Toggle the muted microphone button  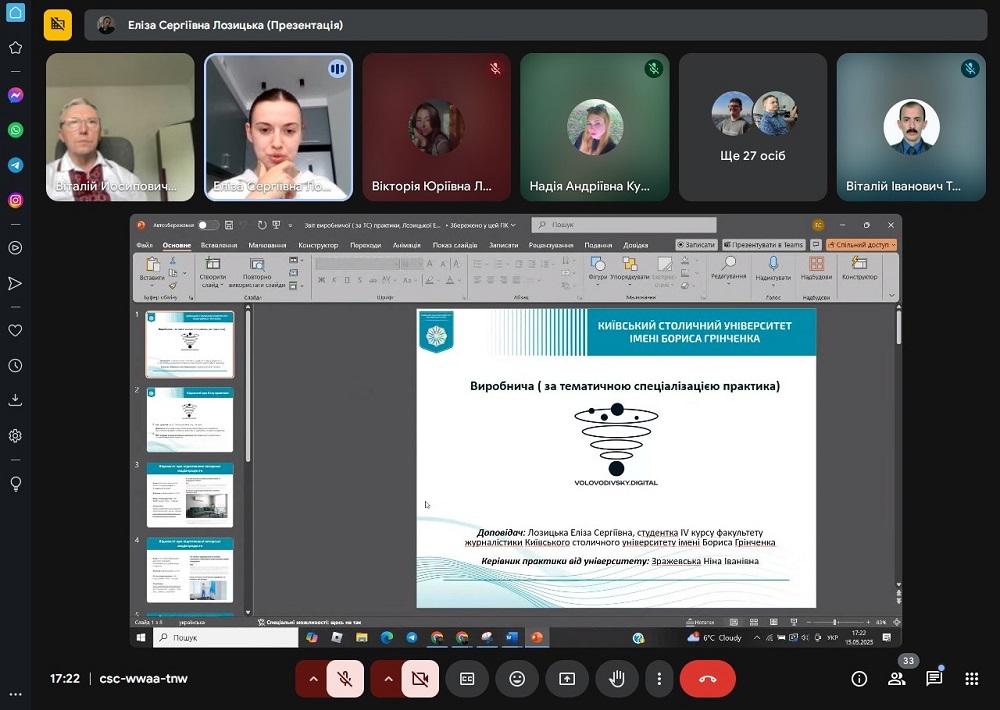[x=345, y=678]
